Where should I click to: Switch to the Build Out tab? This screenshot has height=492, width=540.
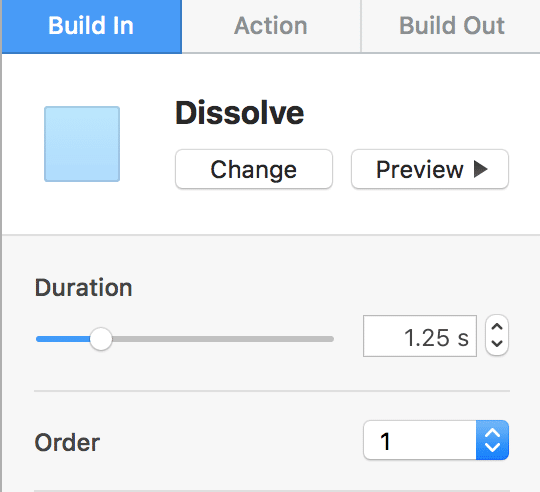[x=451, y=27]
